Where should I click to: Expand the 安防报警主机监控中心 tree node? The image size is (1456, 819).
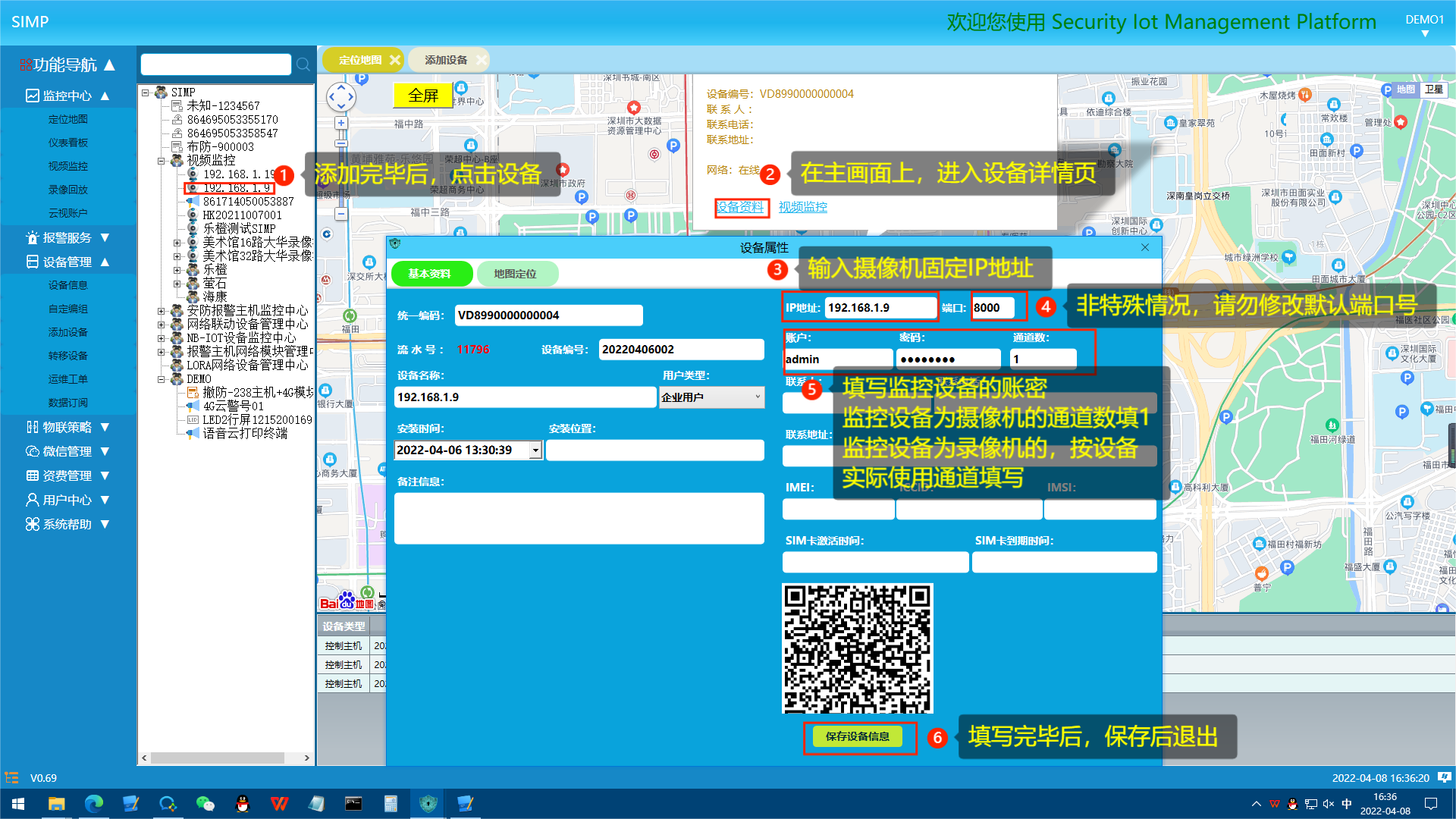(x=162, y=311)
